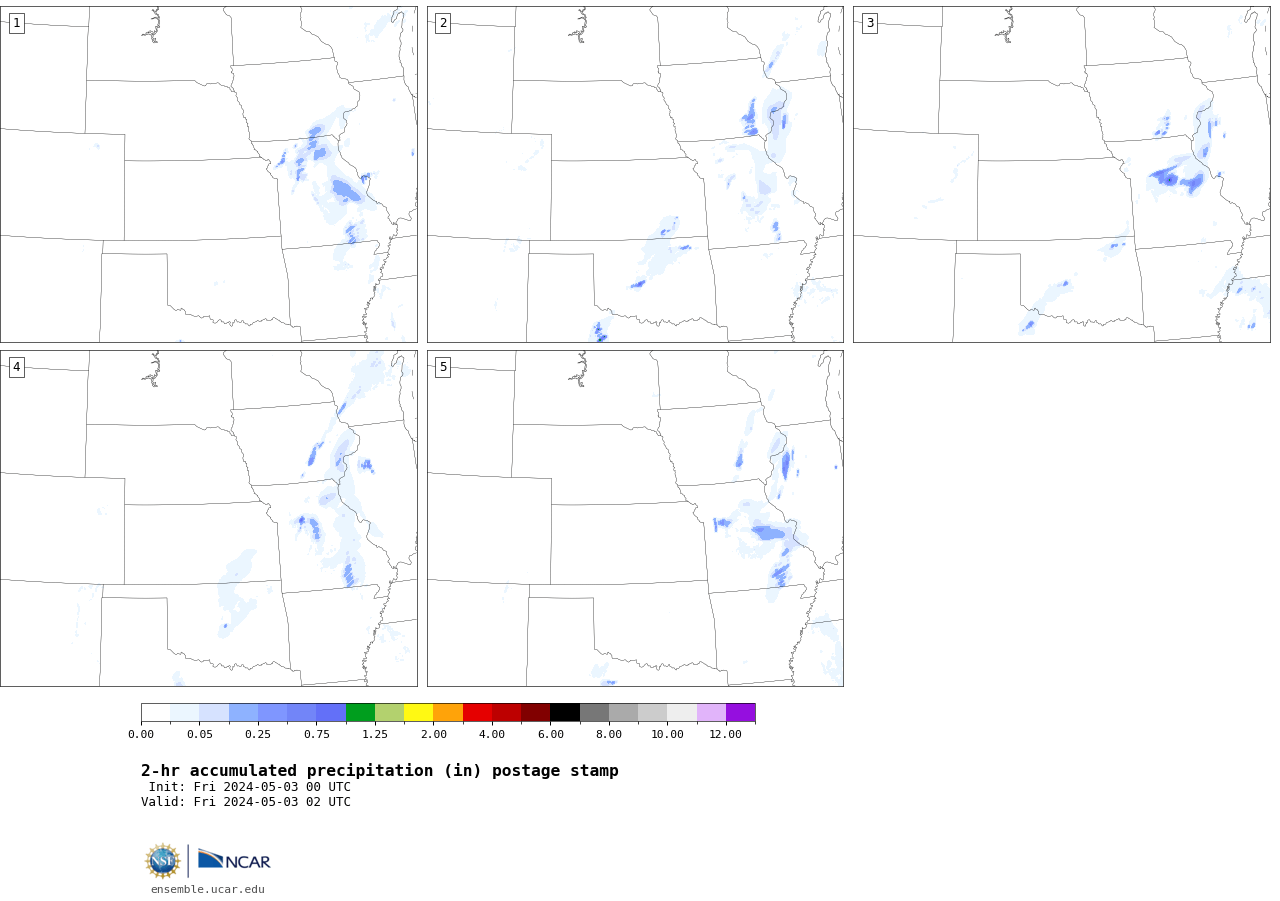
Task: Click the purple 12.00 inch color swatch
Action: coord(740,713)
